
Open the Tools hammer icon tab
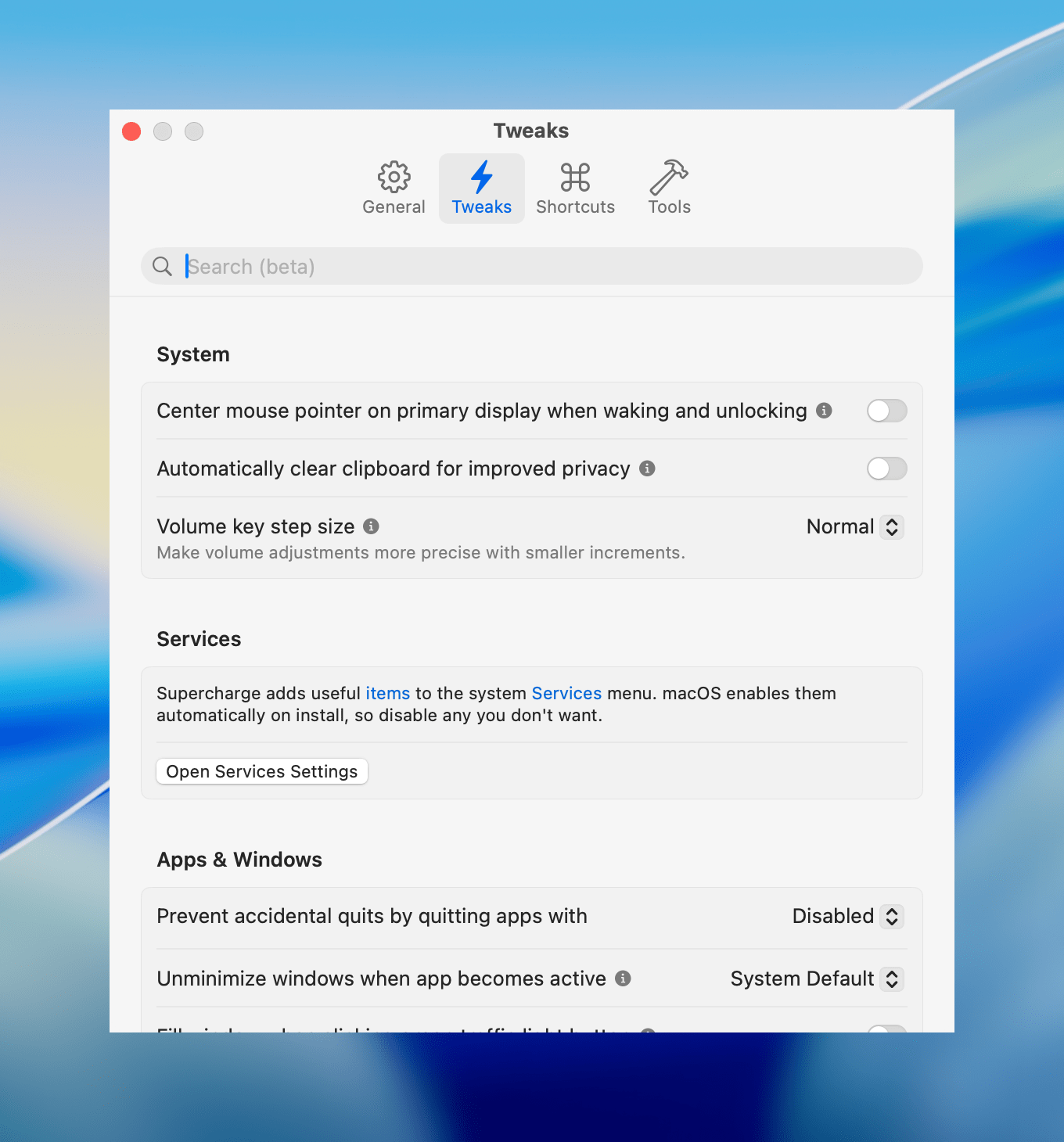669,188
